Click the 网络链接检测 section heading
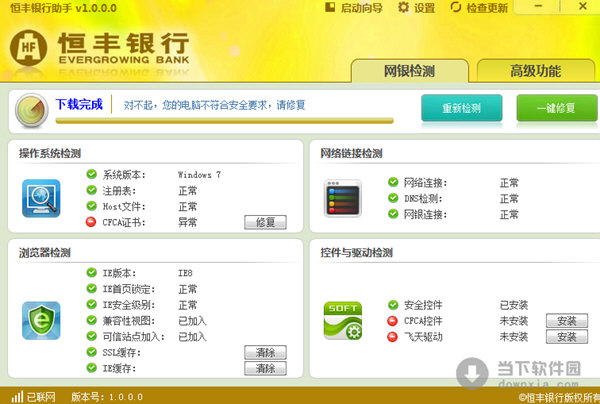The width and height of the screenshot is (600, 404). [x=351, y=153]
